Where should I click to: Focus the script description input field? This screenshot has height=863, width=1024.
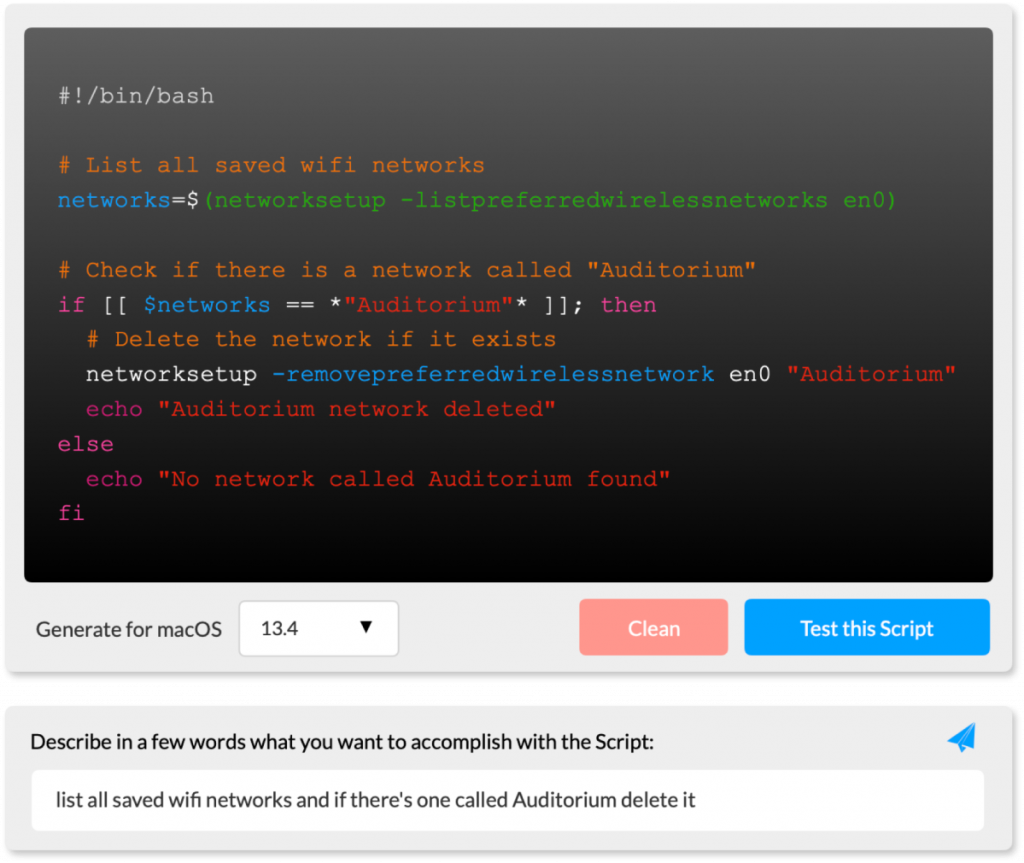click(x=507, y=800)
